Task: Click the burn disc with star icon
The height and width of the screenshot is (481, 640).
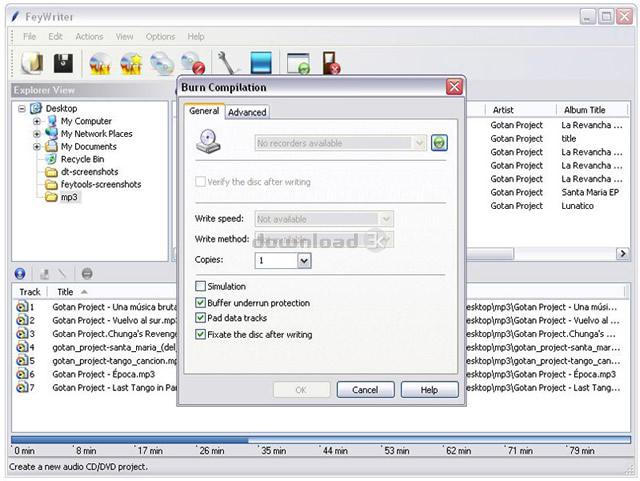Action: click(131, 64)
